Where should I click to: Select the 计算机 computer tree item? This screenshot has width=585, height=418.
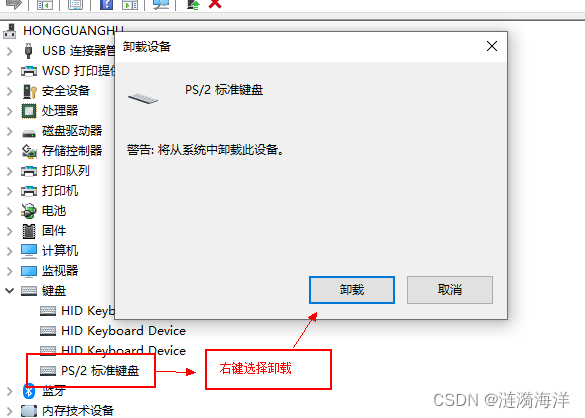point(60,251)
